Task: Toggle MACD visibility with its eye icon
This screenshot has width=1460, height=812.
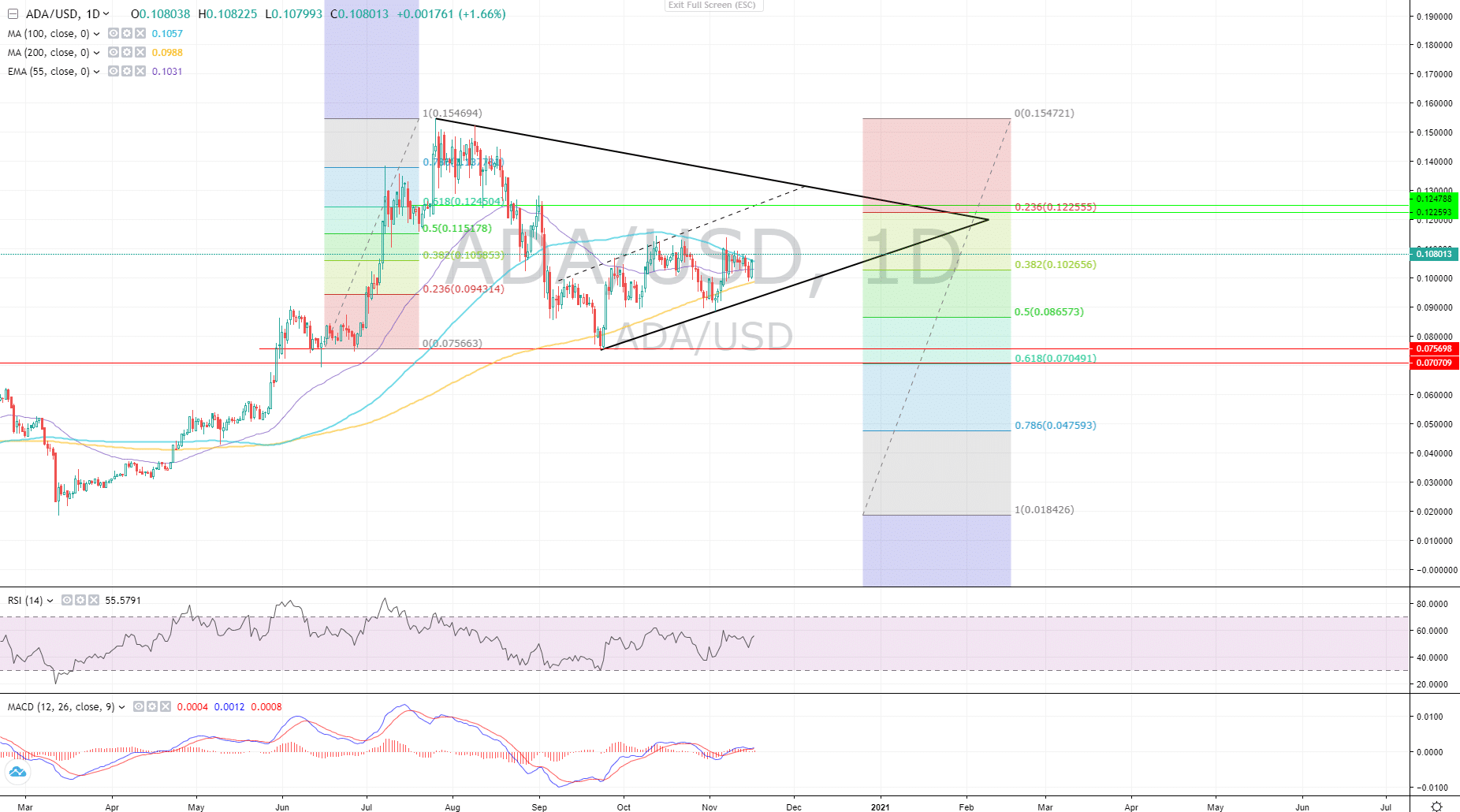Action: pos(139,706)
